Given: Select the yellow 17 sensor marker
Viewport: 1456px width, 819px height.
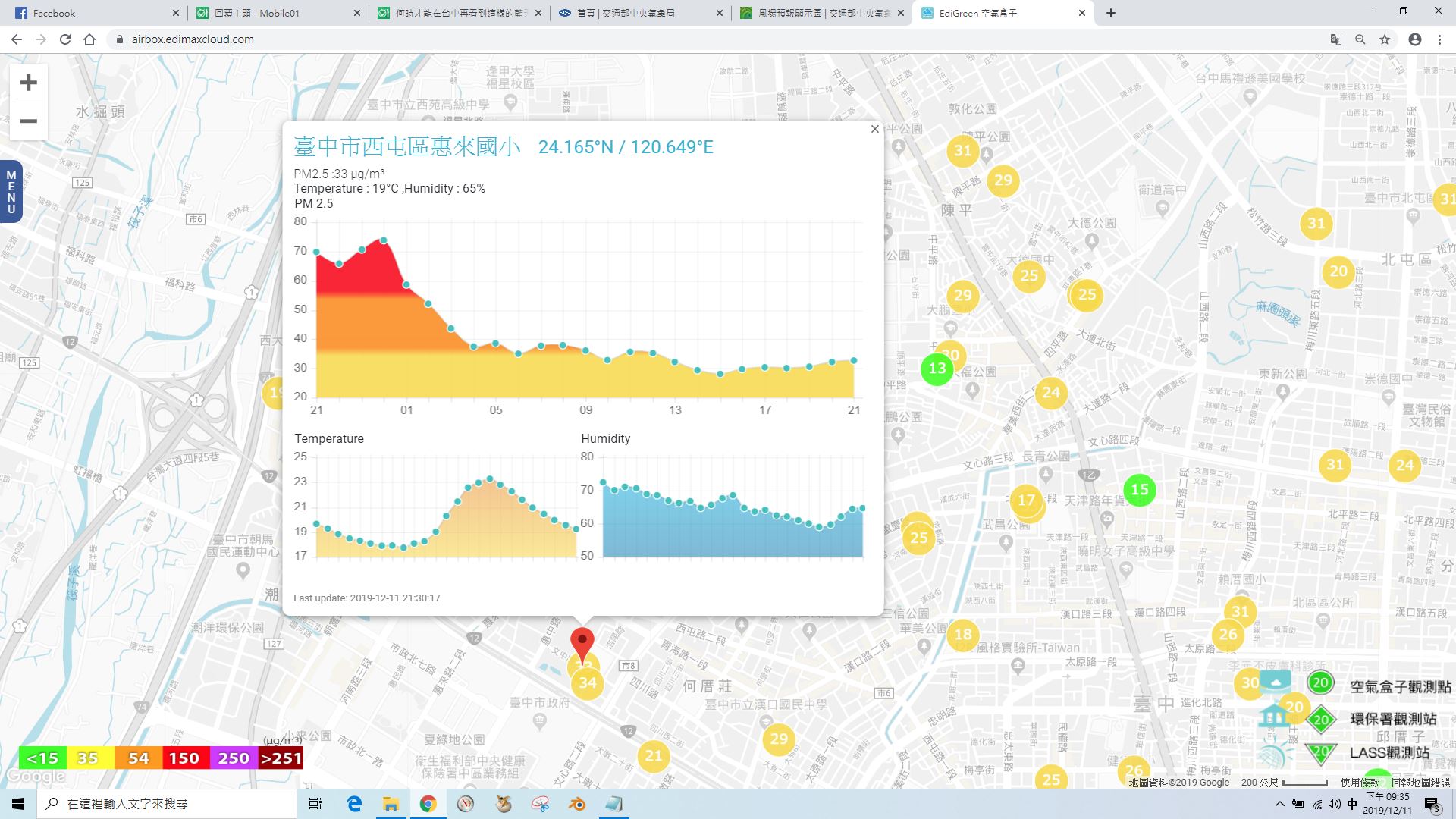Looking at the screenshot, I should point(1026,500).
